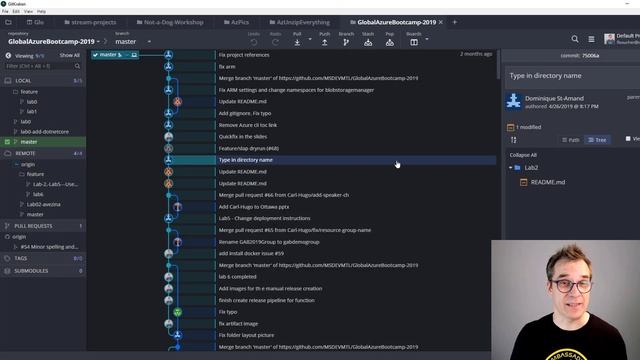
Task: Click the filter search magnifier icon
Action: 77,66
